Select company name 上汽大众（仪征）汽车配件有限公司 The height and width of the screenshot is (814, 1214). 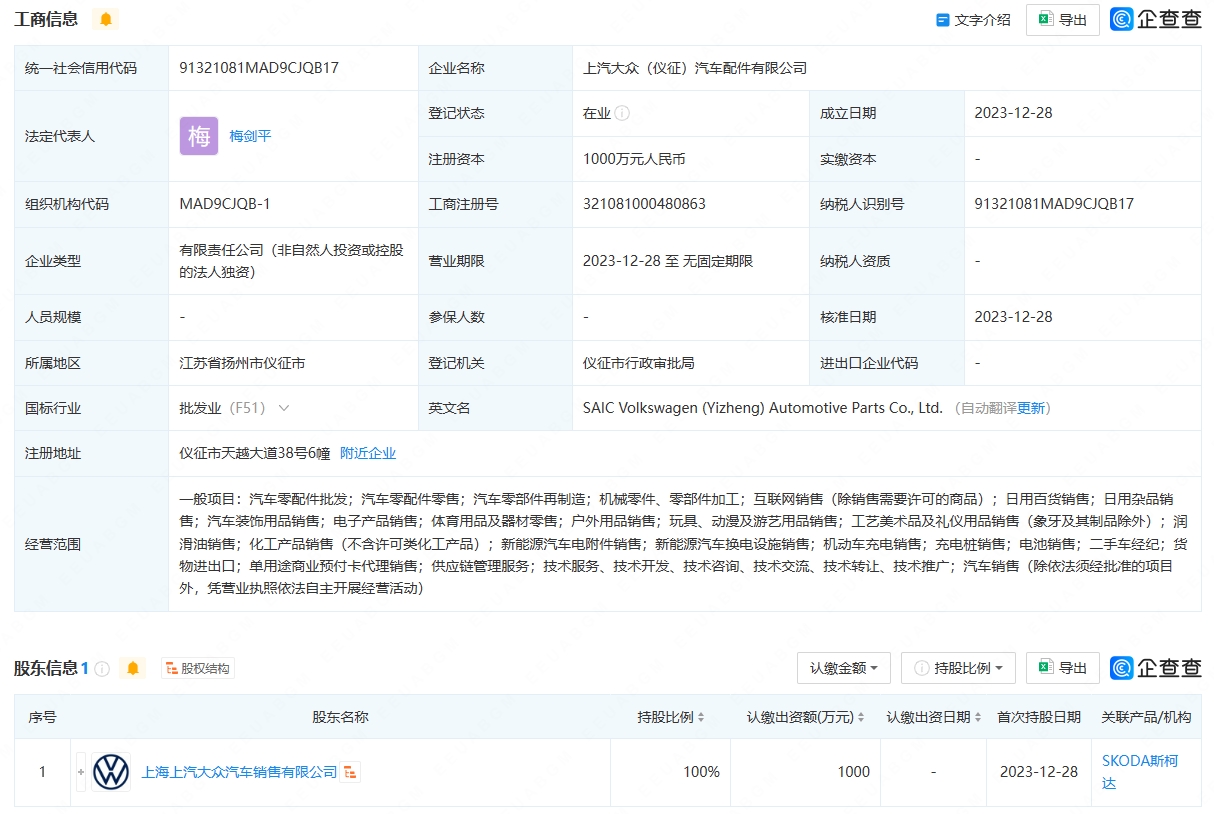click(695, 68)
